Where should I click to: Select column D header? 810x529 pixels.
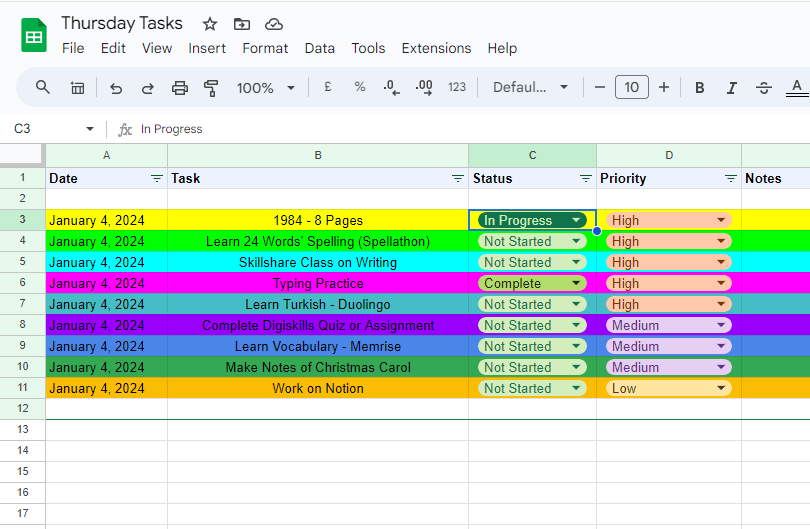[x=669, y=155]
